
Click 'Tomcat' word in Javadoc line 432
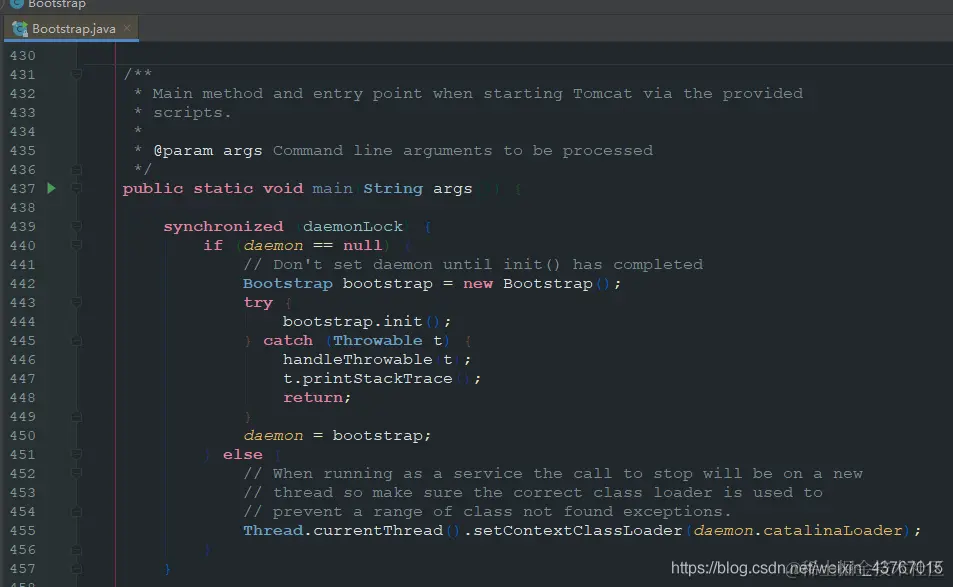point(602,94)
